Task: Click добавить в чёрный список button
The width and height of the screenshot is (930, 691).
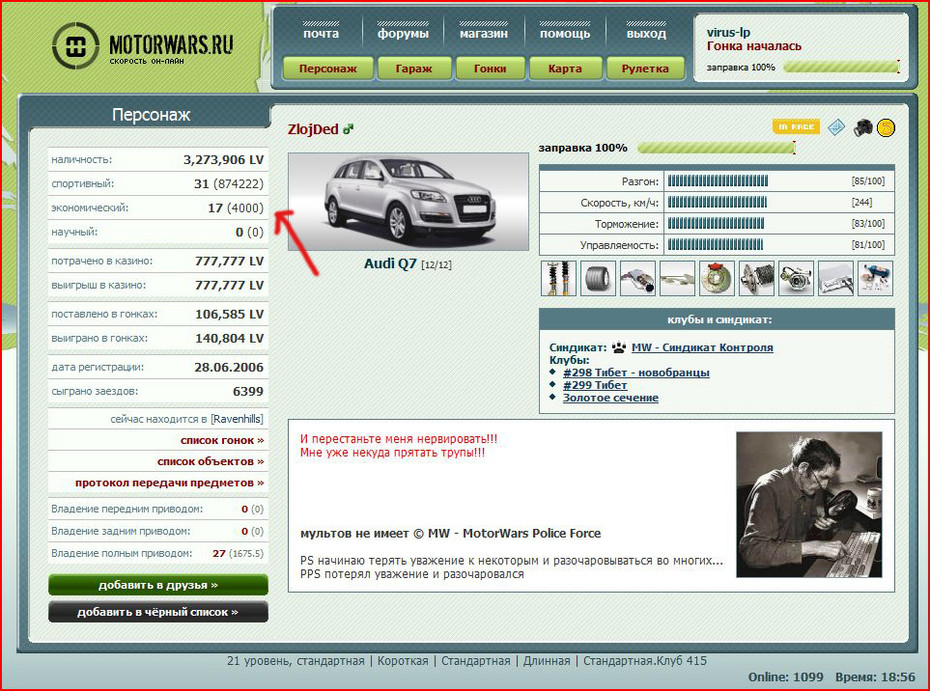Action: 158,612
